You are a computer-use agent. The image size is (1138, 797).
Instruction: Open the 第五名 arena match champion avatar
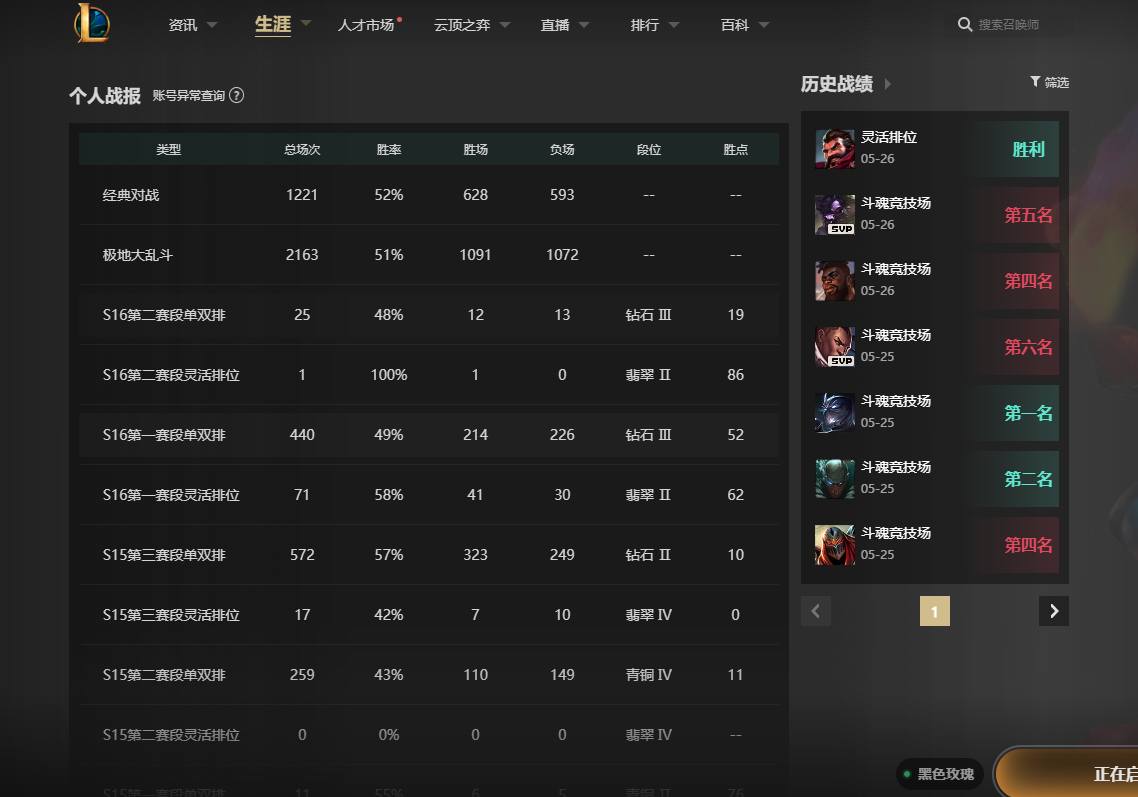[835, 215]
